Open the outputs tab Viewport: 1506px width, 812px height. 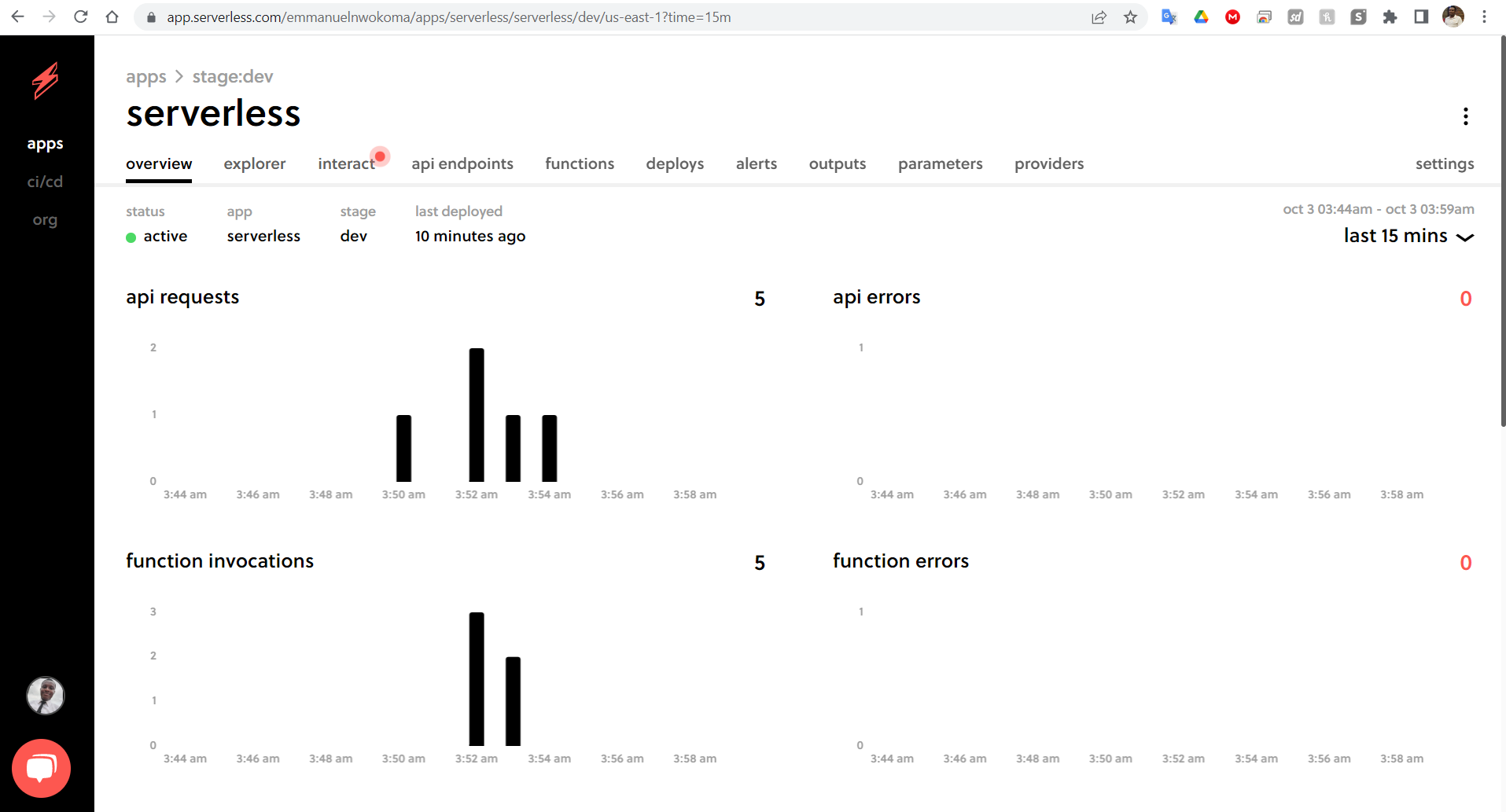pyautogui.click(x=838, y=164)
